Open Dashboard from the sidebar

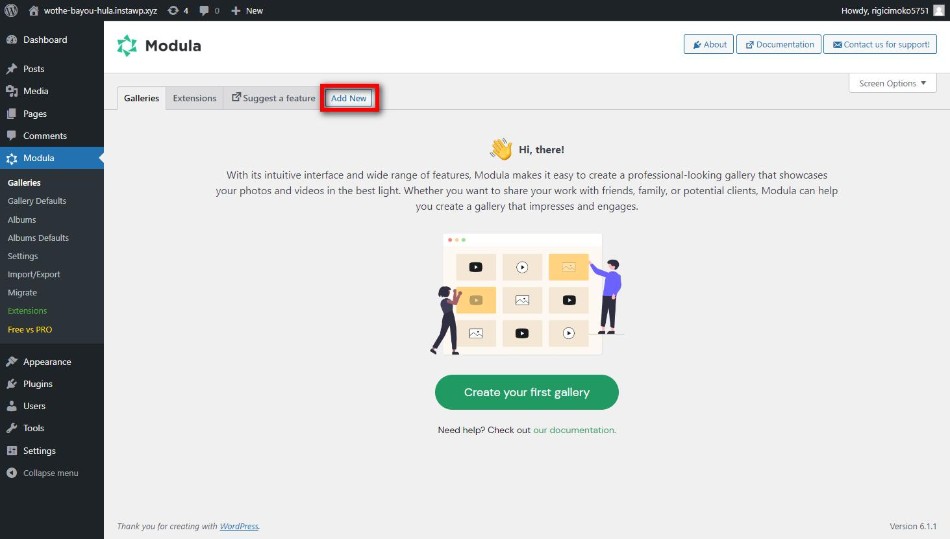point(45,40)
